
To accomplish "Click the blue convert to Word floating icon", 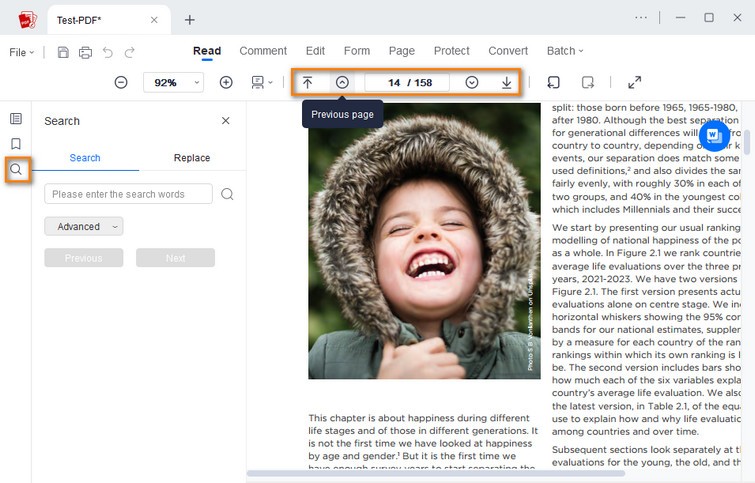I will [x=714, y=136].
